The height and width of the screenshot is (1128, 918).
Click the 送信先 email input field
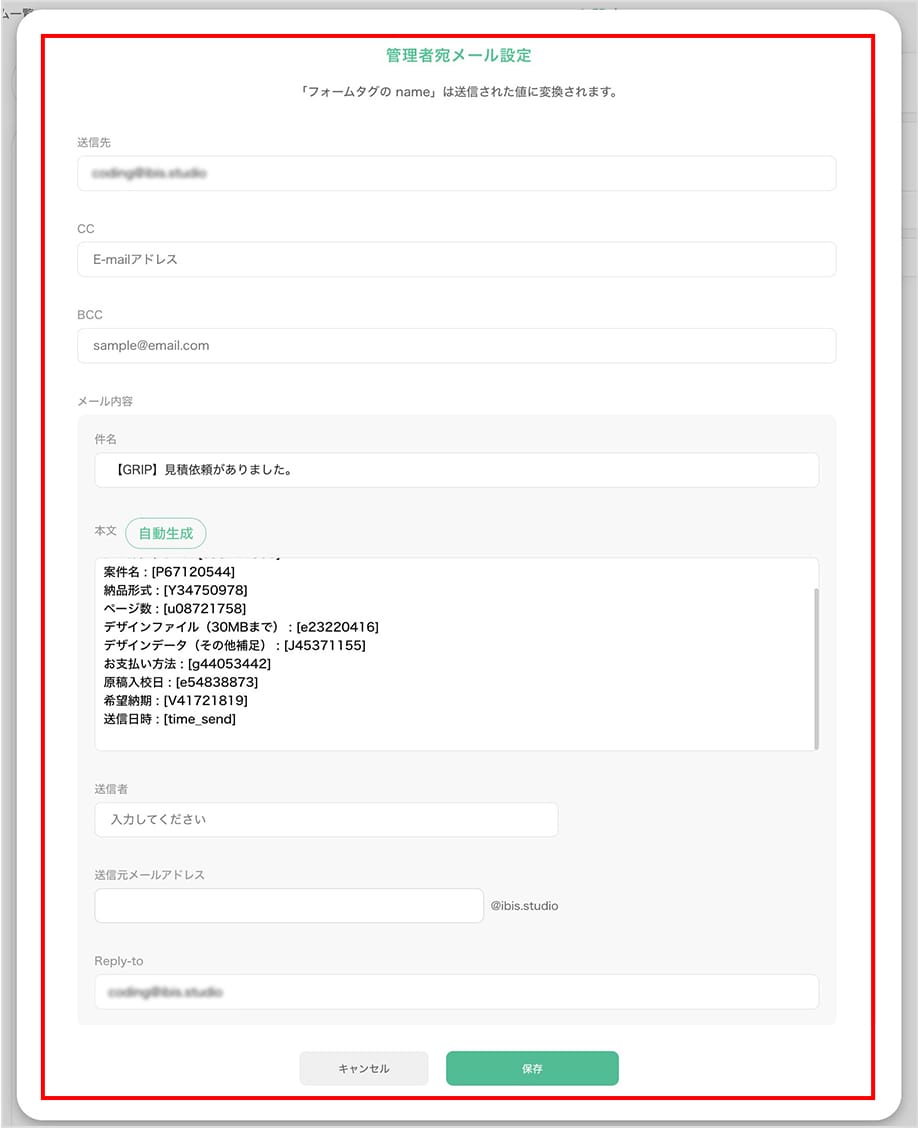[x=456, y=173]
